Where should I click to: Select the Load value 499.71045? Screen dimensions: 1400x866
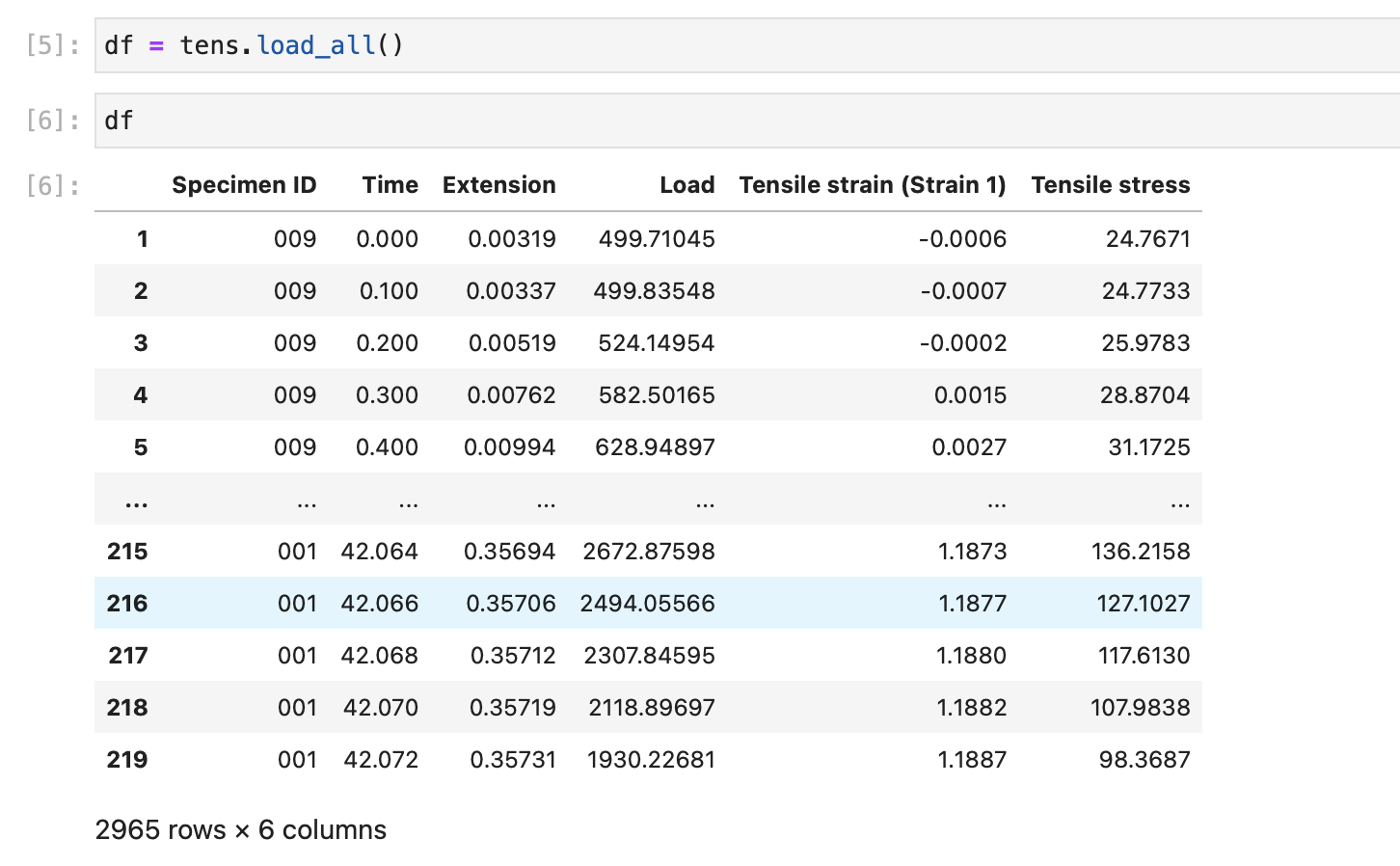click(657, 239)
